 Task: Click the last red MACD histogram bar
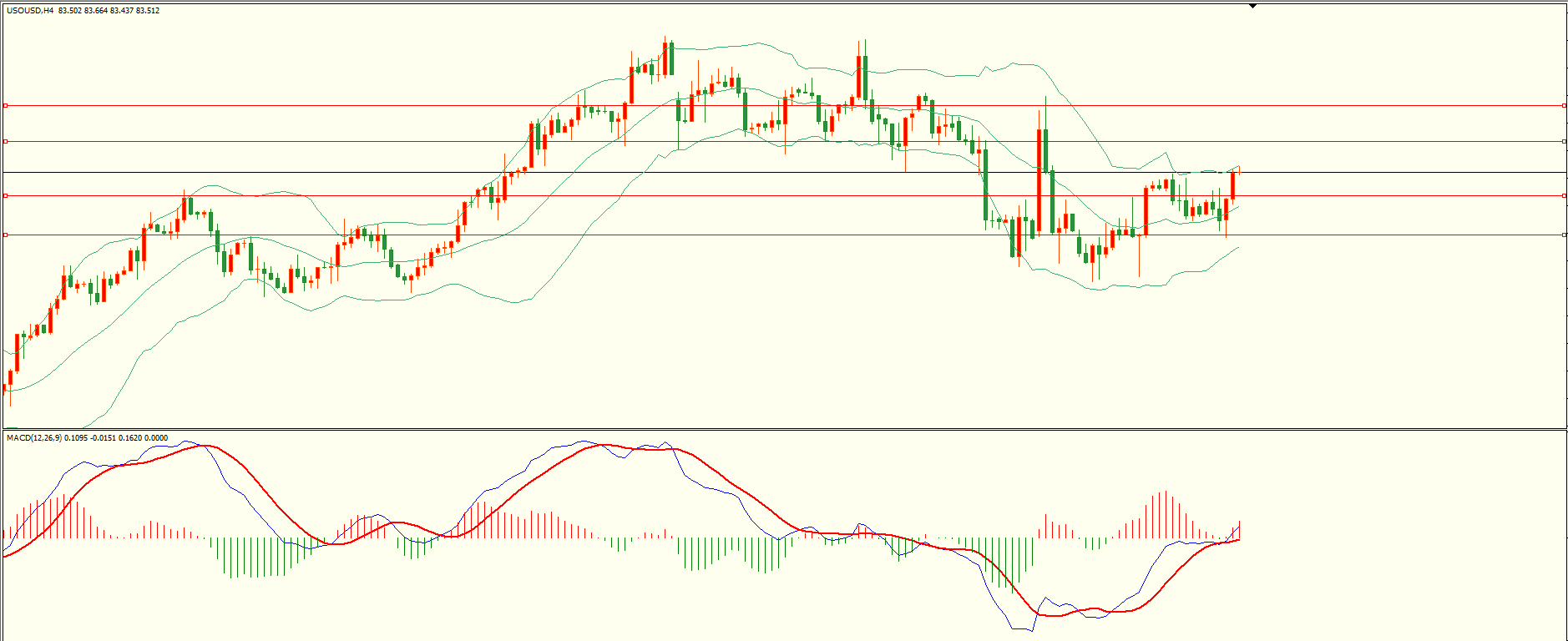click(1240, 530)
